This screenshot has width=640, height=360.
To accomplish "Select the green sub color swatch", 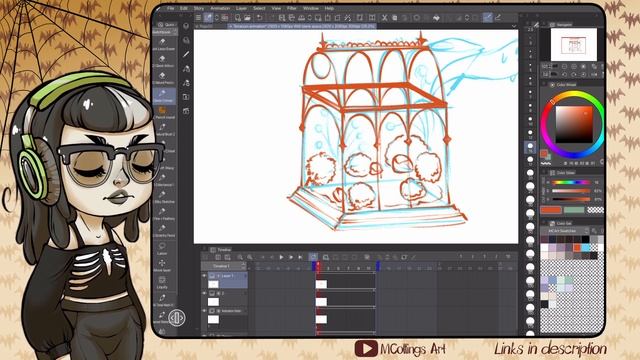I will pos(574,210).
